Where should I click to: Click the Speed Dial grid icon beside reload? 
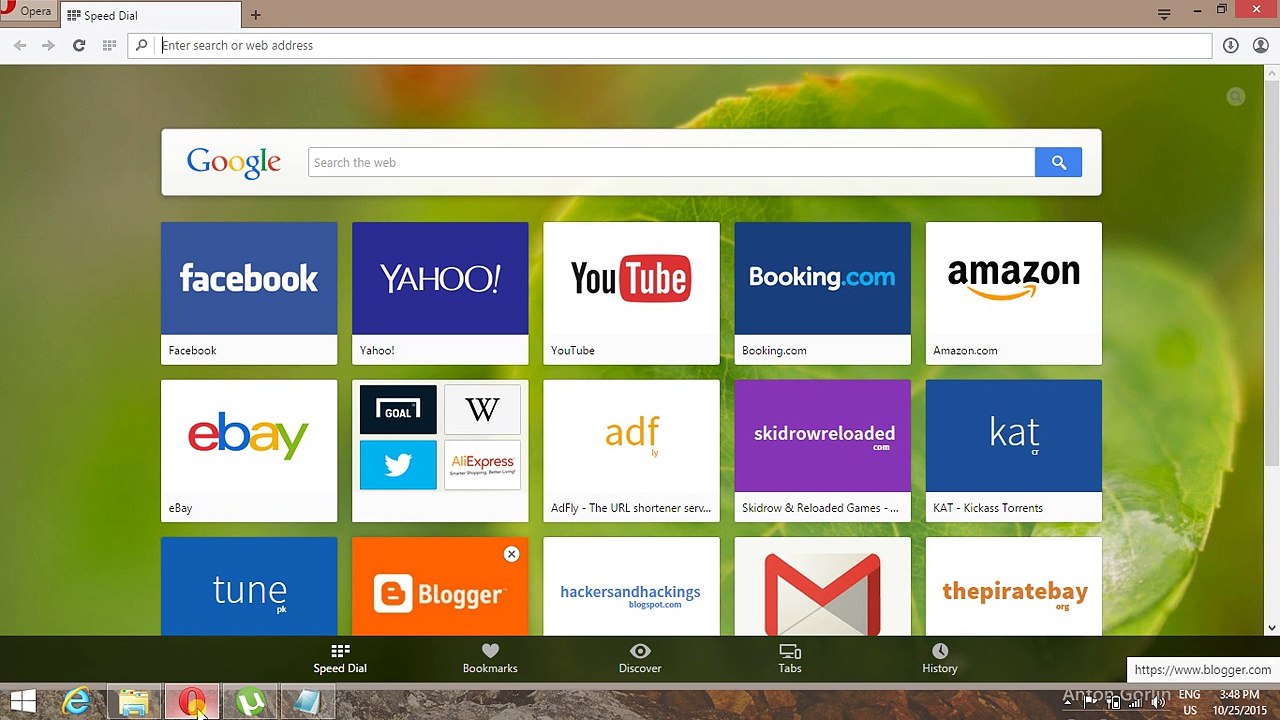(x=109, y=45)
